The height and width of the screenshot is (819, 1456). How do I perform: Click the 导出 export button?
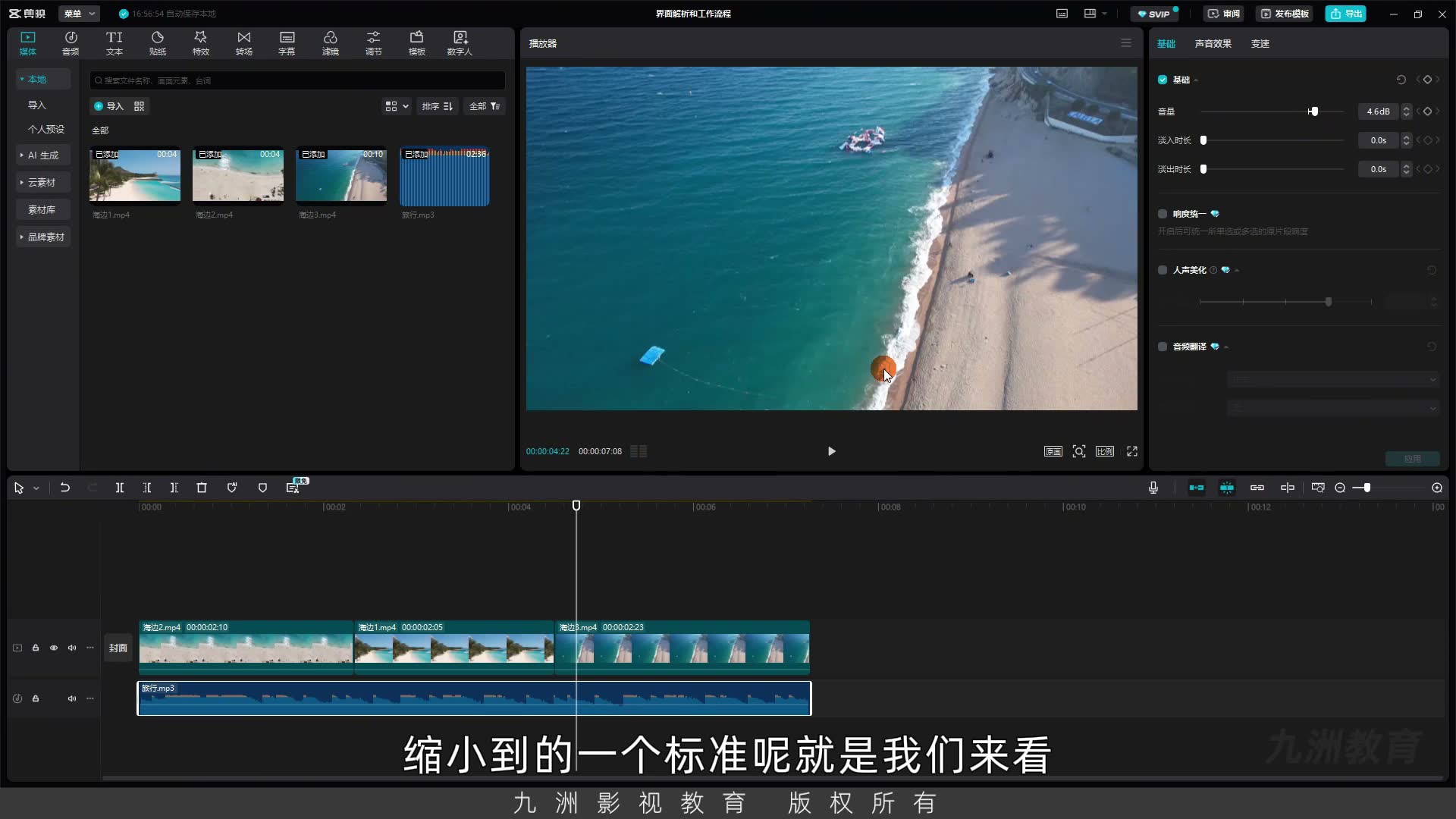point(1346,14)
